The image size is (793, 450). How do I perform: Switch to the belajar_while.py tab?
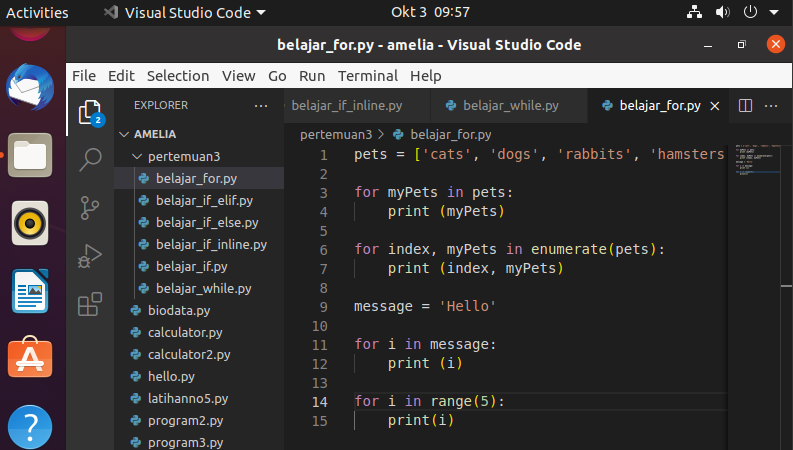click(x=510, y=105)
